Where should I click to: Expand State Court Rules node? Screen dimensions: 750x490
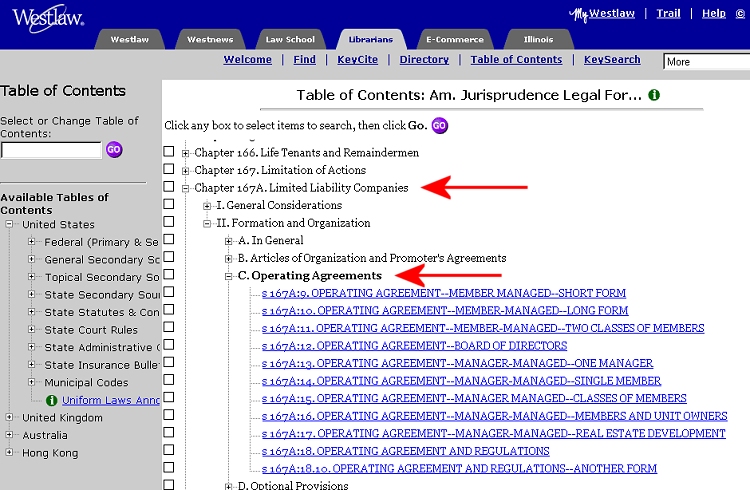(32, 329)
